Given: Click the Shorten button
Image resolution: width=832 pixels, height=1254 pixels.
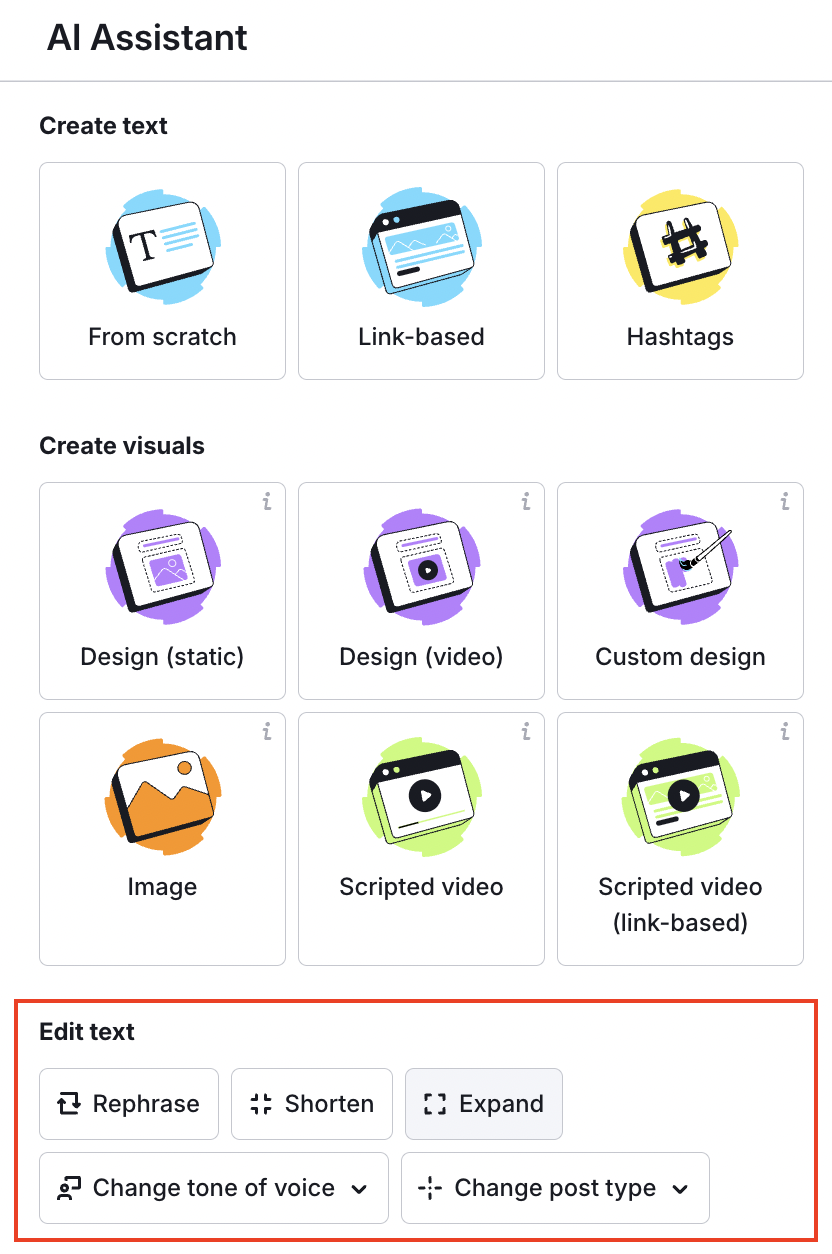Looking at the screenshot, I should point(311,1104).
